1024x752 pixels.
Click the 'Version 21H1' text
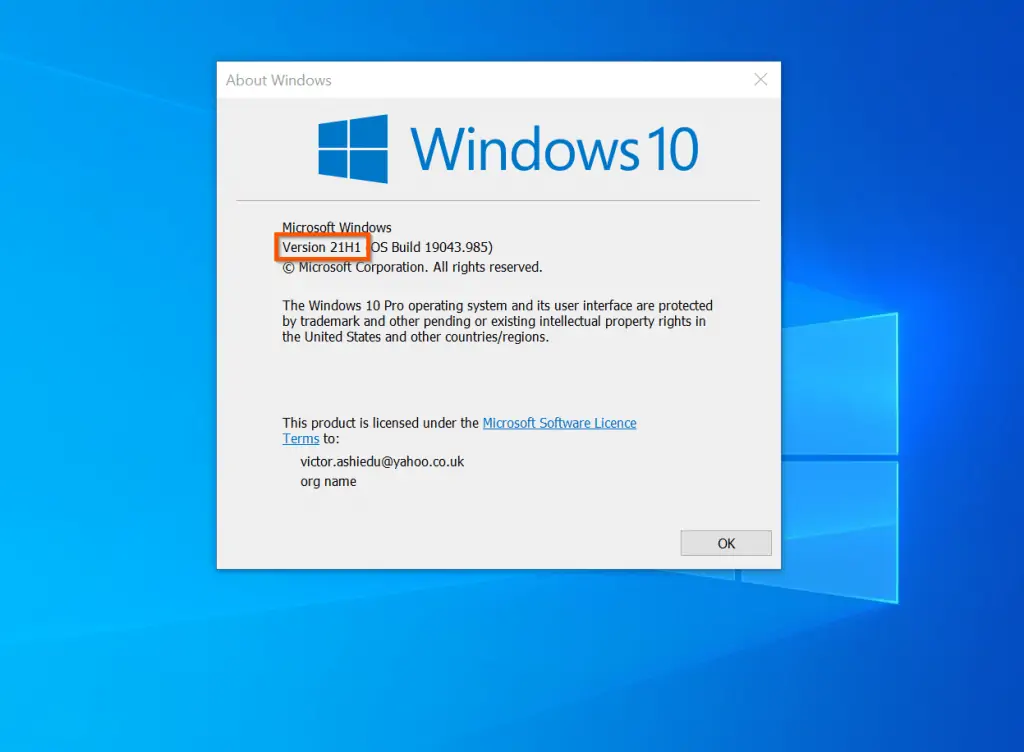pos(321,247)
